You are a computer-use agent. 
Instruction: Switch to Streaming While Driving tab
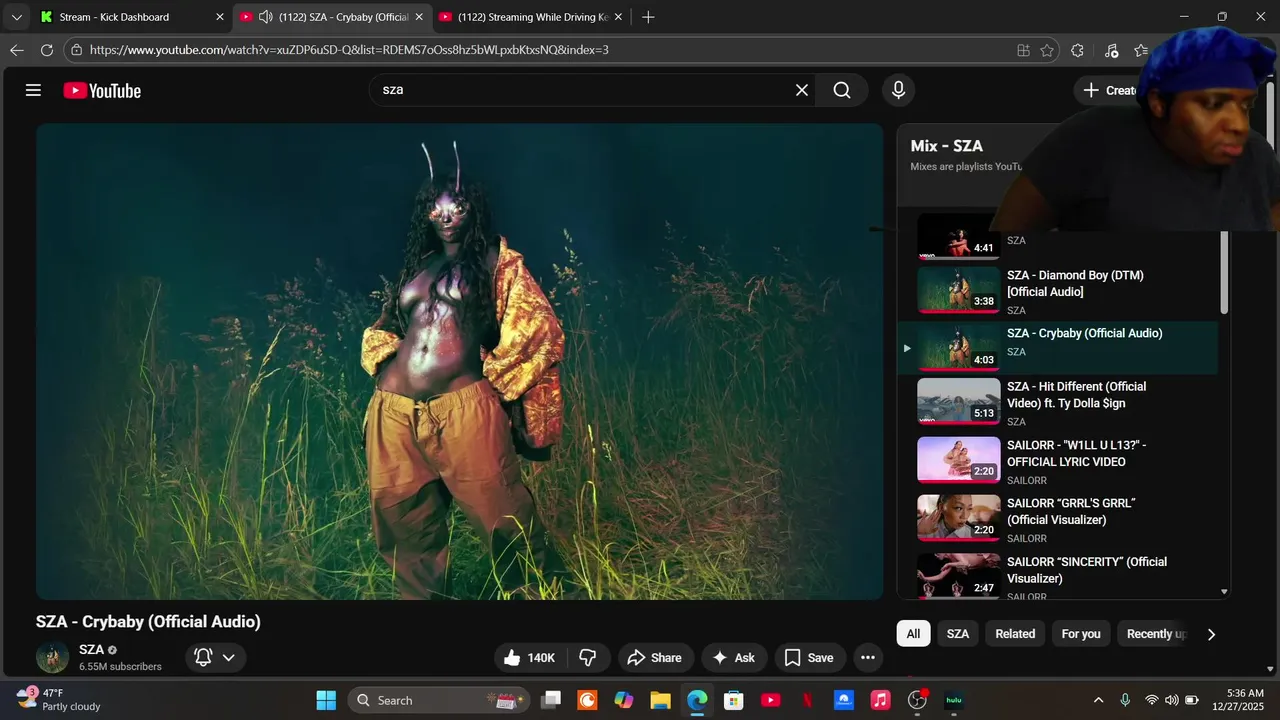click(x=532, y=17)
